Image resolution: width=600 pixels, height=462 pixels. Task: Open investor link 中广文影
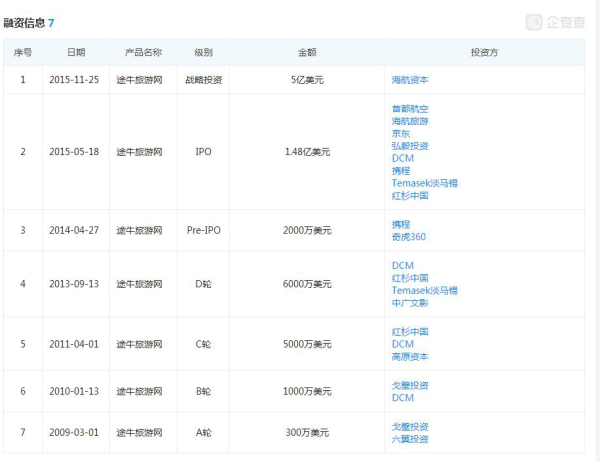click(410, 303)
